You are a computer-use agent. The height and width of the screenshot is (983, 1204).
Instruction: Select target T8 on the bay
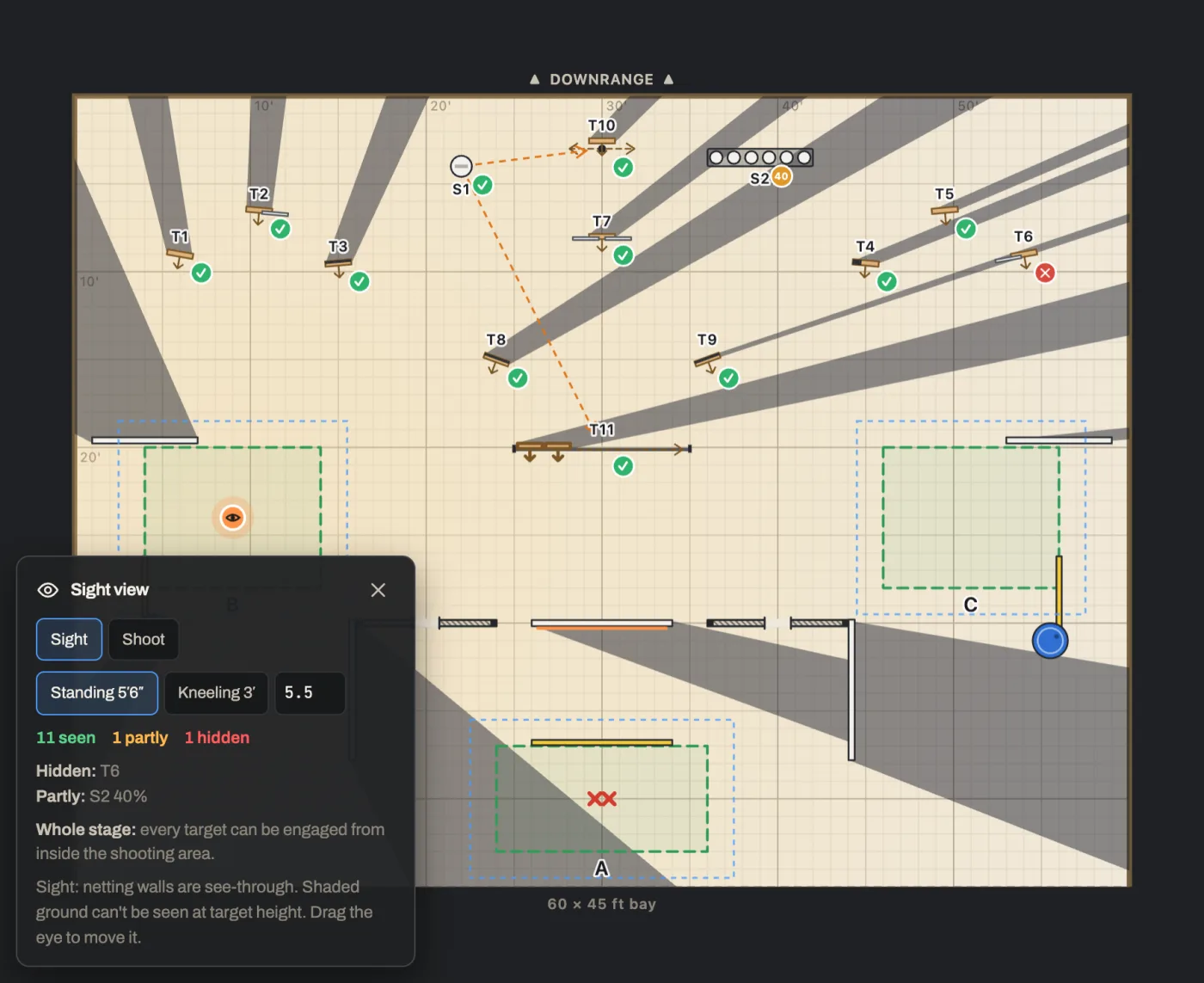tap(496, 359)
